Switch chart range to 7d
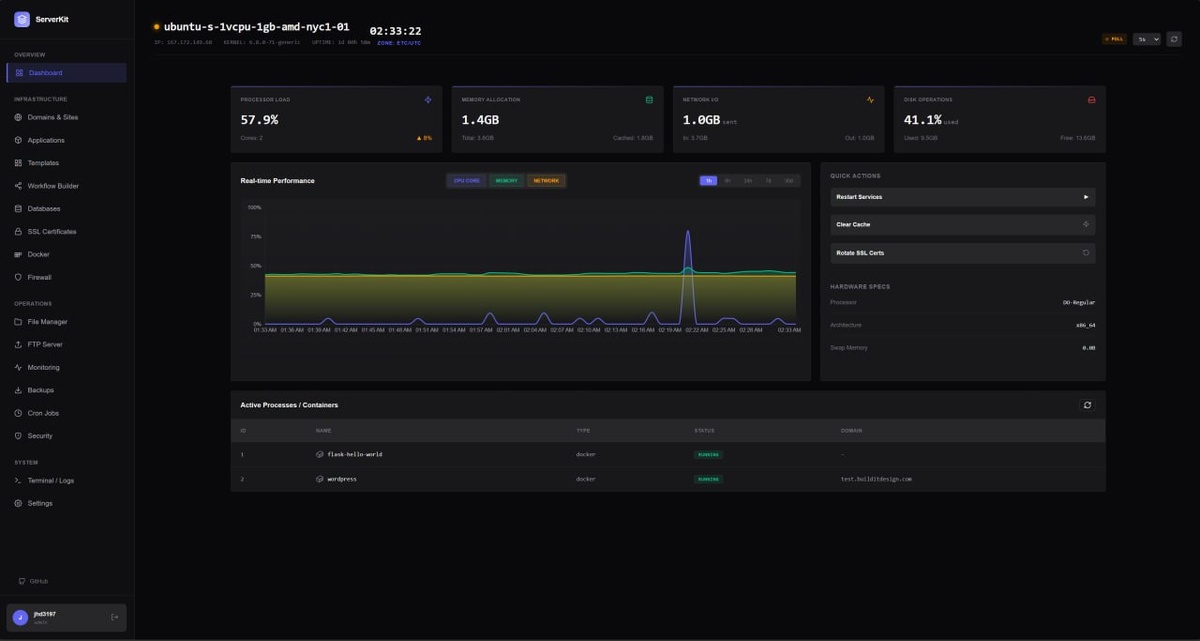 click(x=768, y=181)
